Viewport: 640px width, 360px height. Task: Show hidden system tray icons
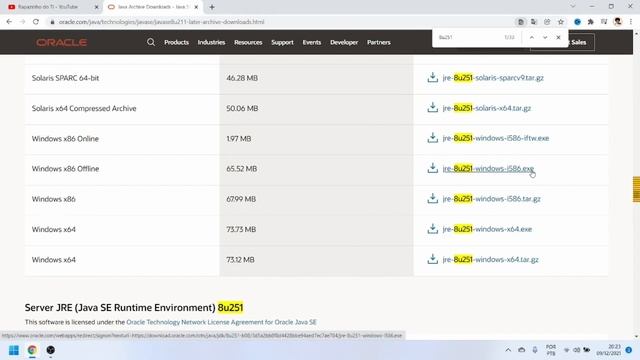(x=508, y=350)
